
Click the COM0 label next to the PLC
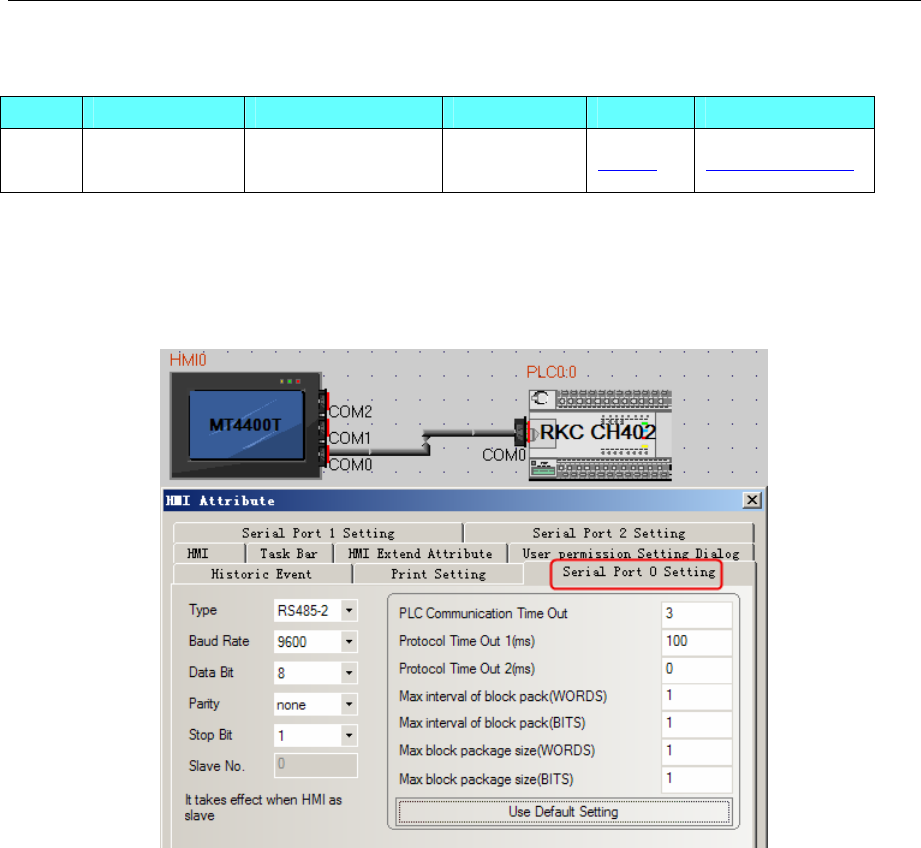click(x=503, y=455)
